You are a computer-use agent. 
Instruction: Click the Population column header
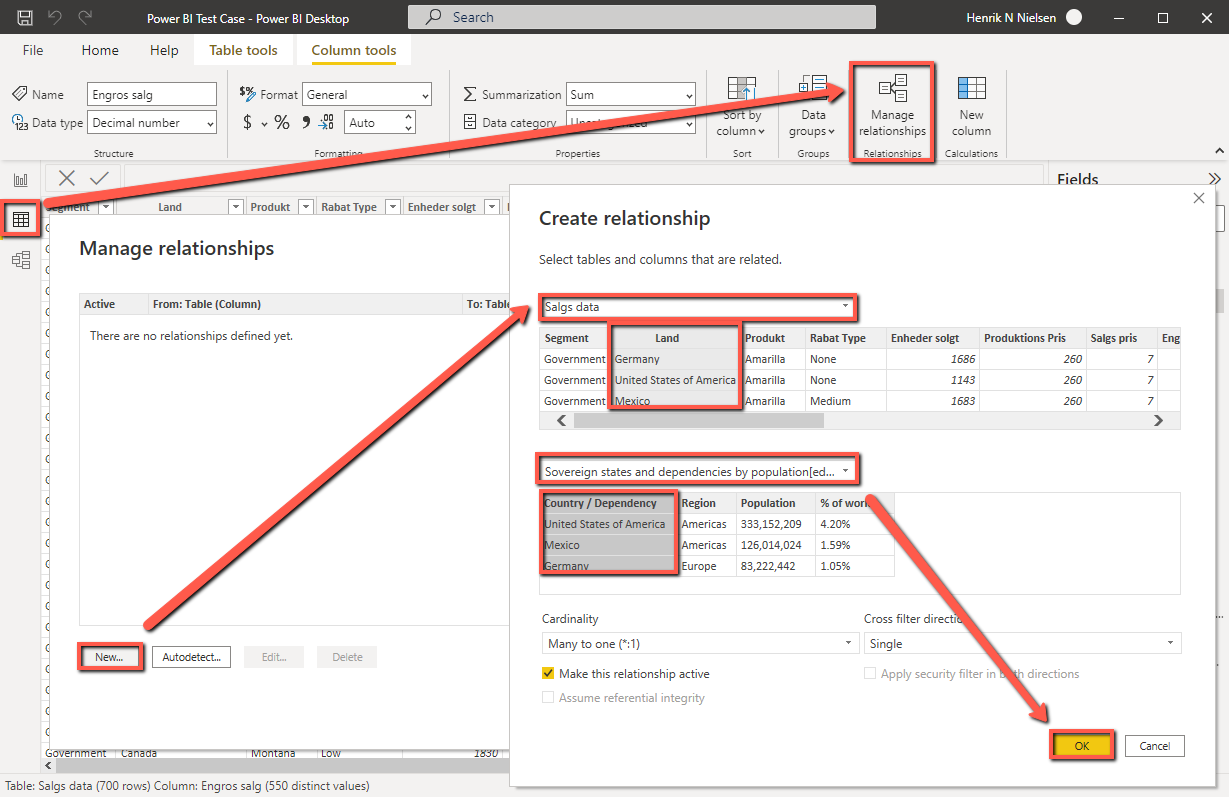click(x=775, y=503)
